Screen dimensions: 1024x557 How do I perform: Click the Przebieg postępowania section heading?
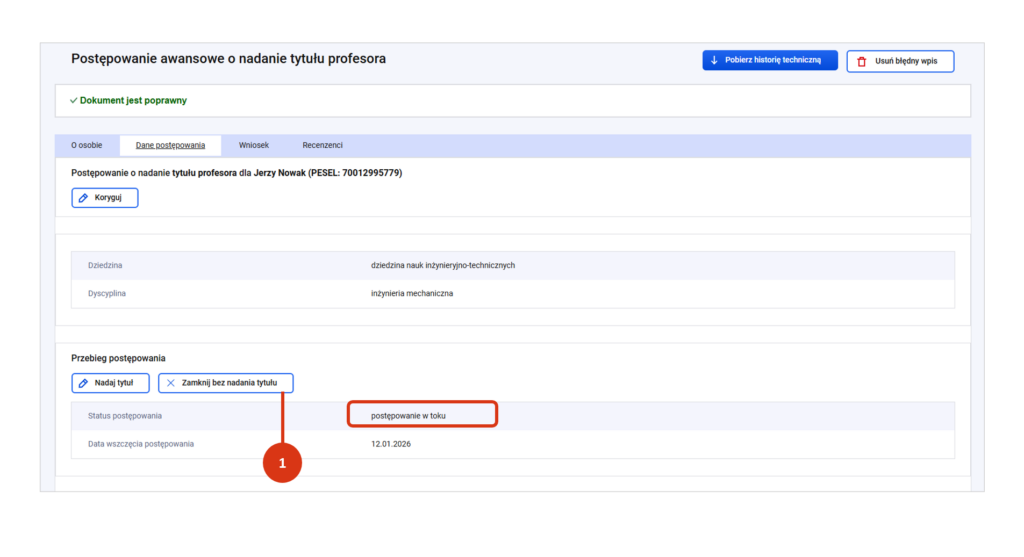point(118,358)
